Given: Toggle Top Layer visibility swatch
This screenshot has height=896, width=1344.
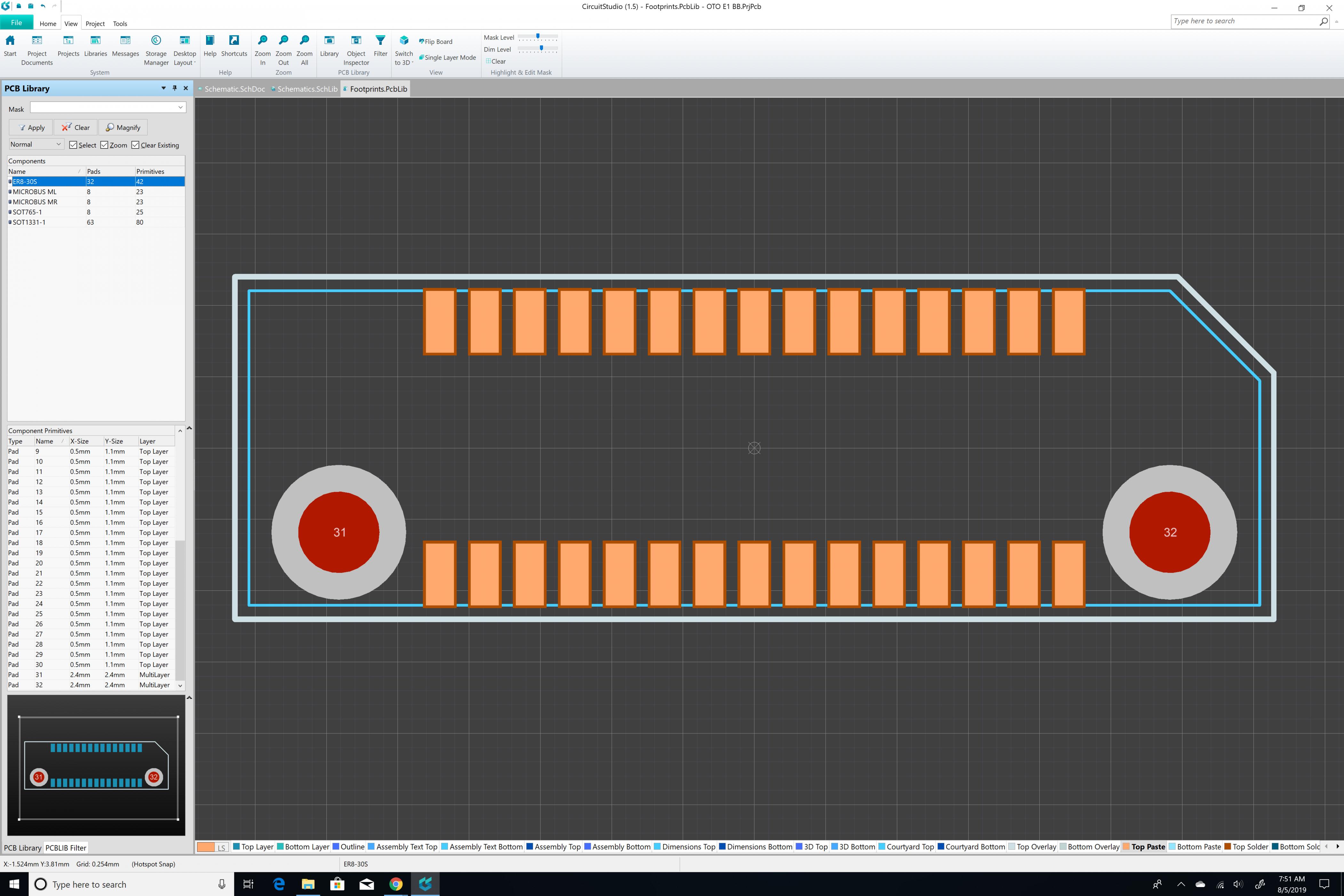Looking at the screenshot, I should pyautogui.click(x=236, y=847).
